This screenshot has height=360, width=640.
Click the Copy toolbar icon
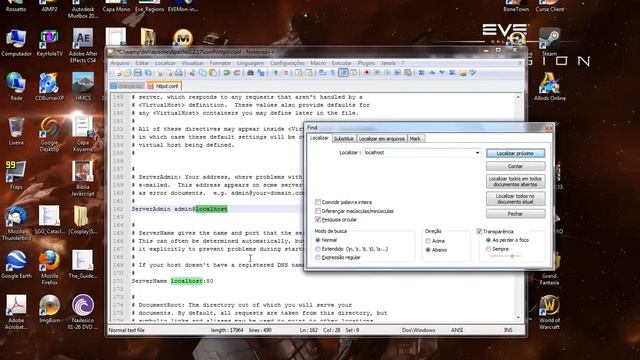202,73
